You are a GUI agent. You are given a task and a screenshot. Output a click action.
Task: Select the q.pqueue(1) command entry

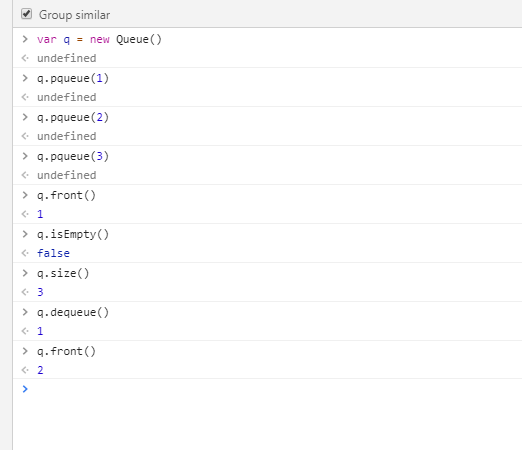tap(73, 79)
